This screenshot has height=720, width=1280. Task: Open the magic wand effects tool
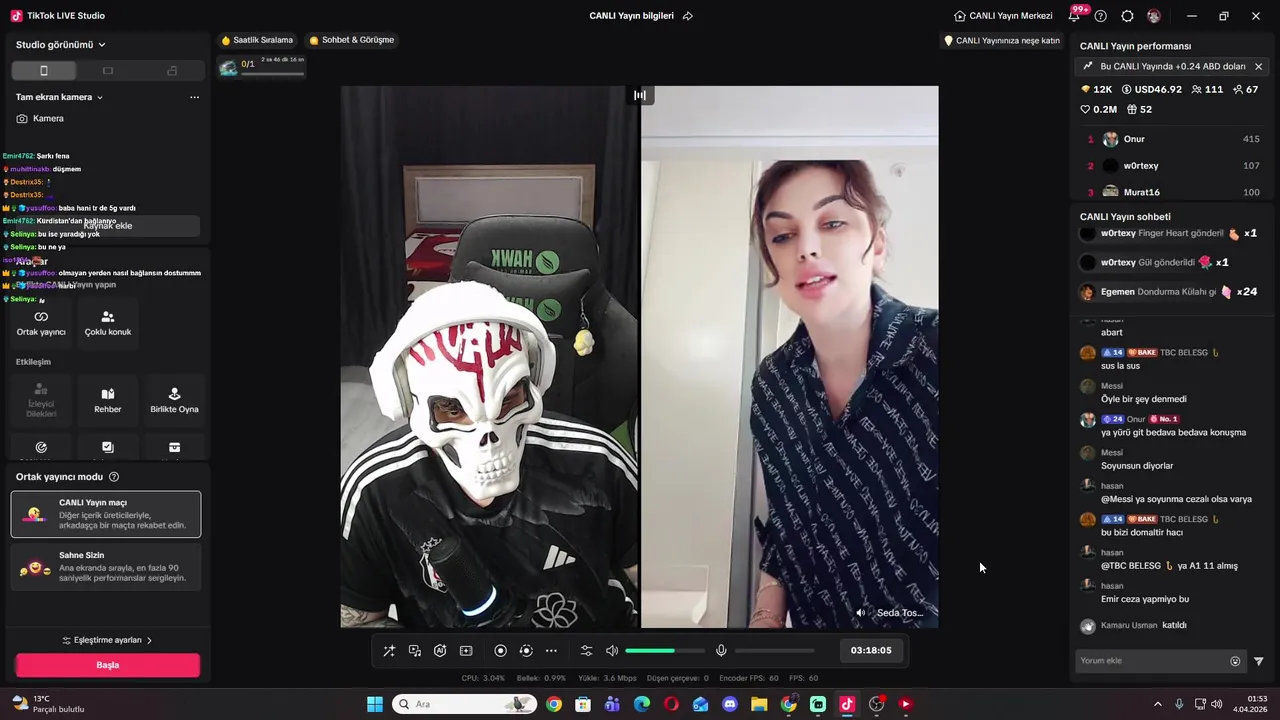pyautogui.click(x=389, y=651)
